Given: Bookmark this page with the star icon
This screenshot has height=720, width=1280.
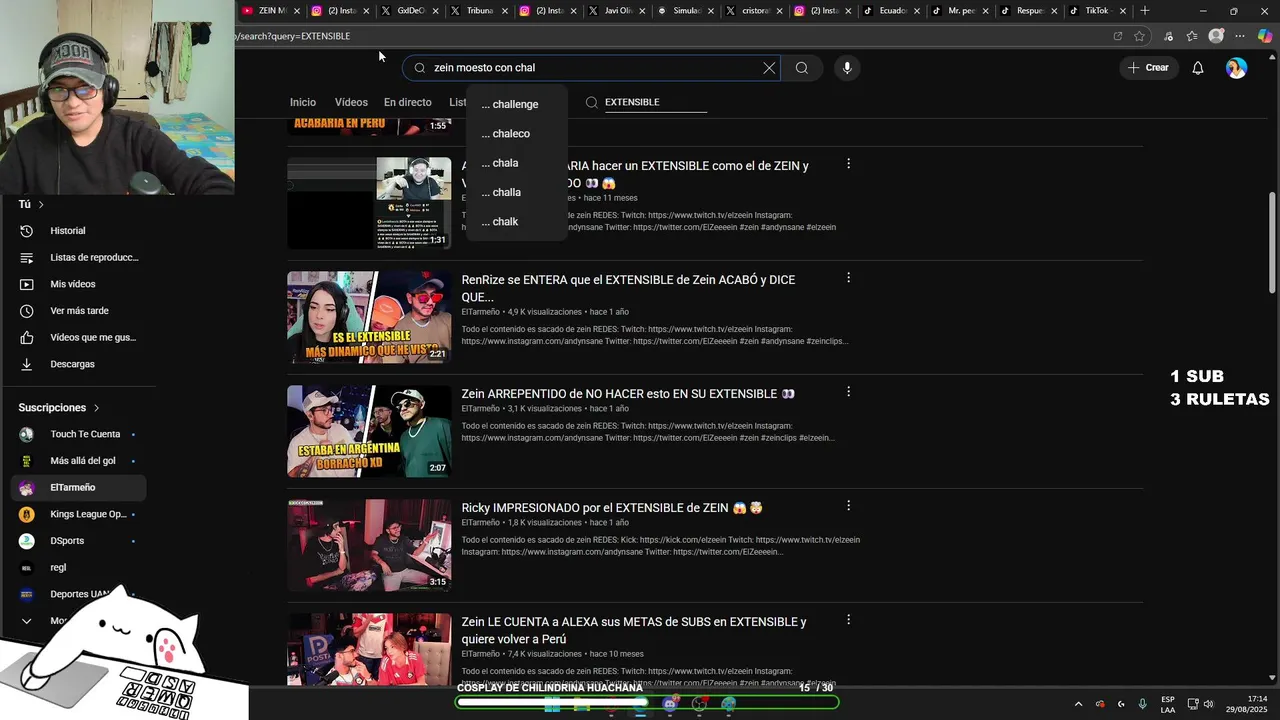Looking at the screenshot, I should [x=1139, y=36].
